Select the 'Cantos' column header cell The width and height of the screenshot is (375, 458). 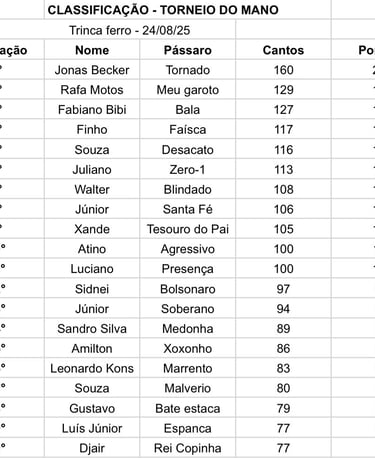(x=283, y=50)
